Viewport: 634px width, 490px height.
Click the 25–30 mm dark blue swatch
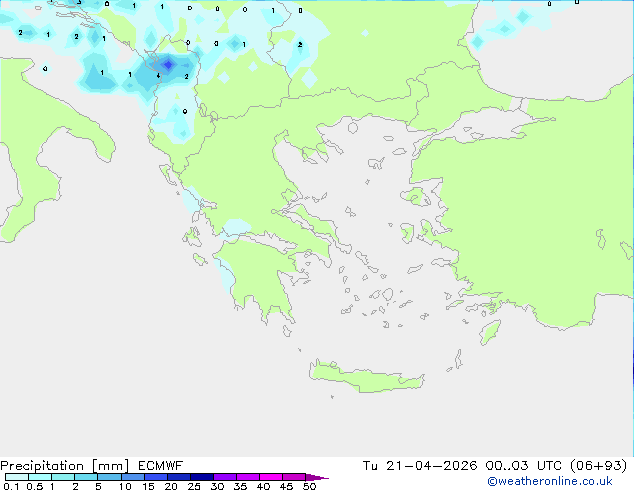point(201,477)
